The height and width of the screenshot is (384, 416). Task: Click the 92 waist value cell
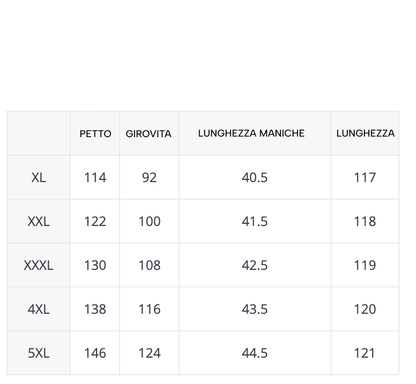(149, 177)
